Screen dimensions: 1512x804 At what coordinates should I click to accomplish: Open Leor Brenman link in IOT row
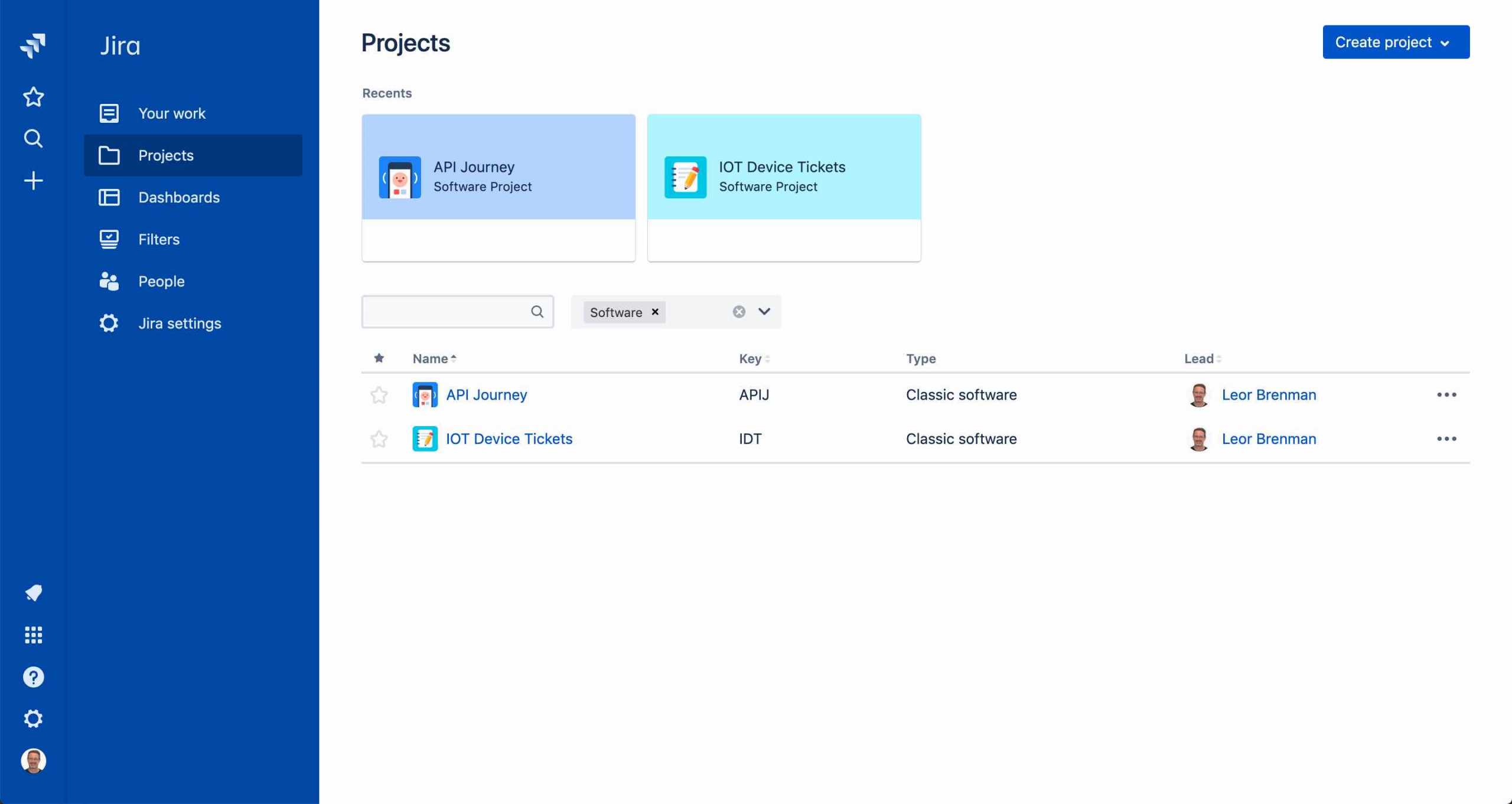(x=1269, y=439)
